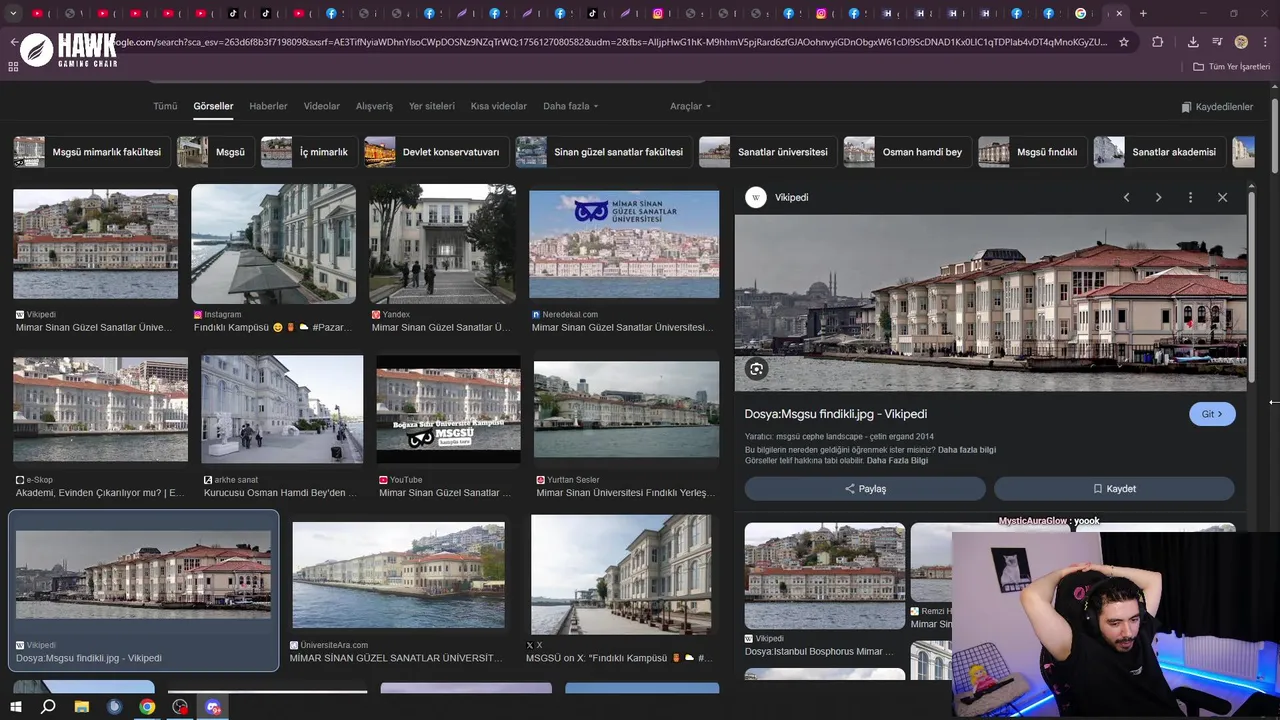This screenshot has width=1280, height=720.
Task: Open the tab search dropdown arrow
Action: (13, 13)
